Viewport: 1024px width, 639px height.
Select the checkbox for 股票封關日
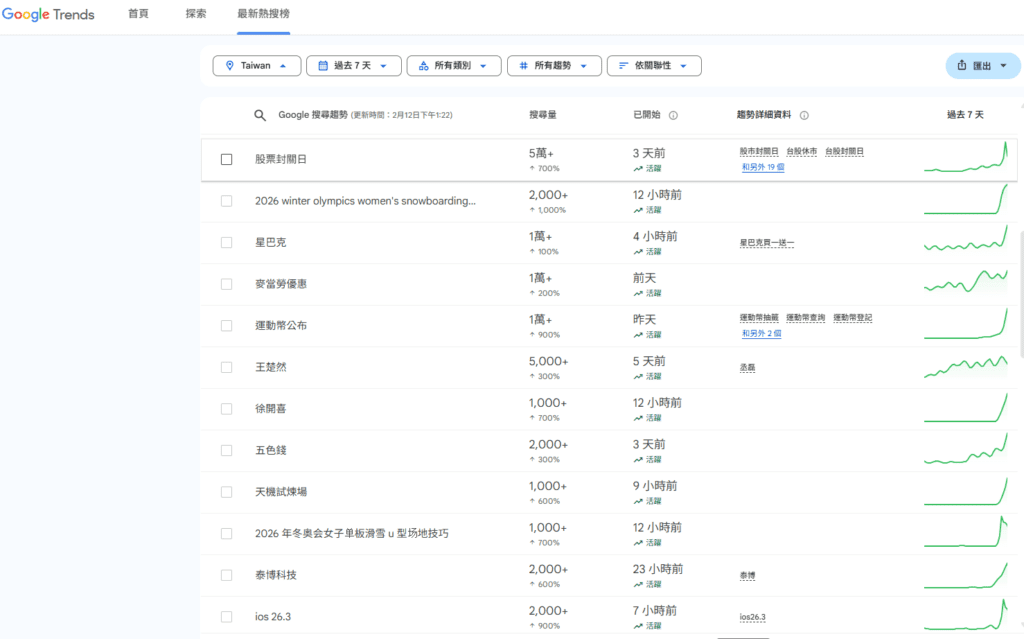[225, 158]
